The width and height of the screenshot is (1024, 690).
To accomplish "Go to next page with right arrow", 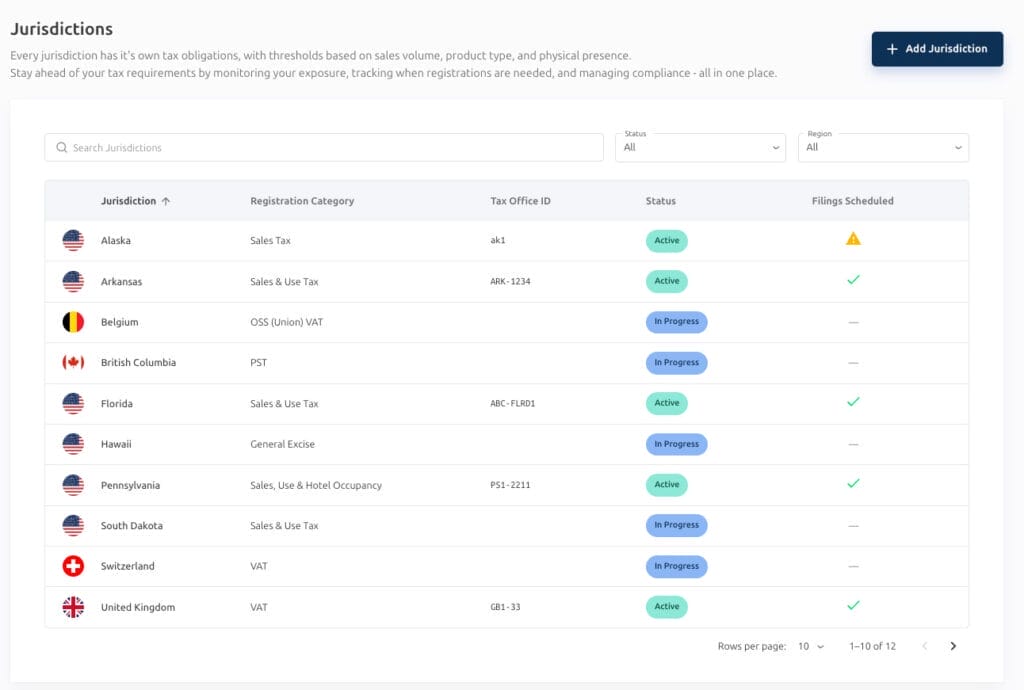I will tap(953, 646).
